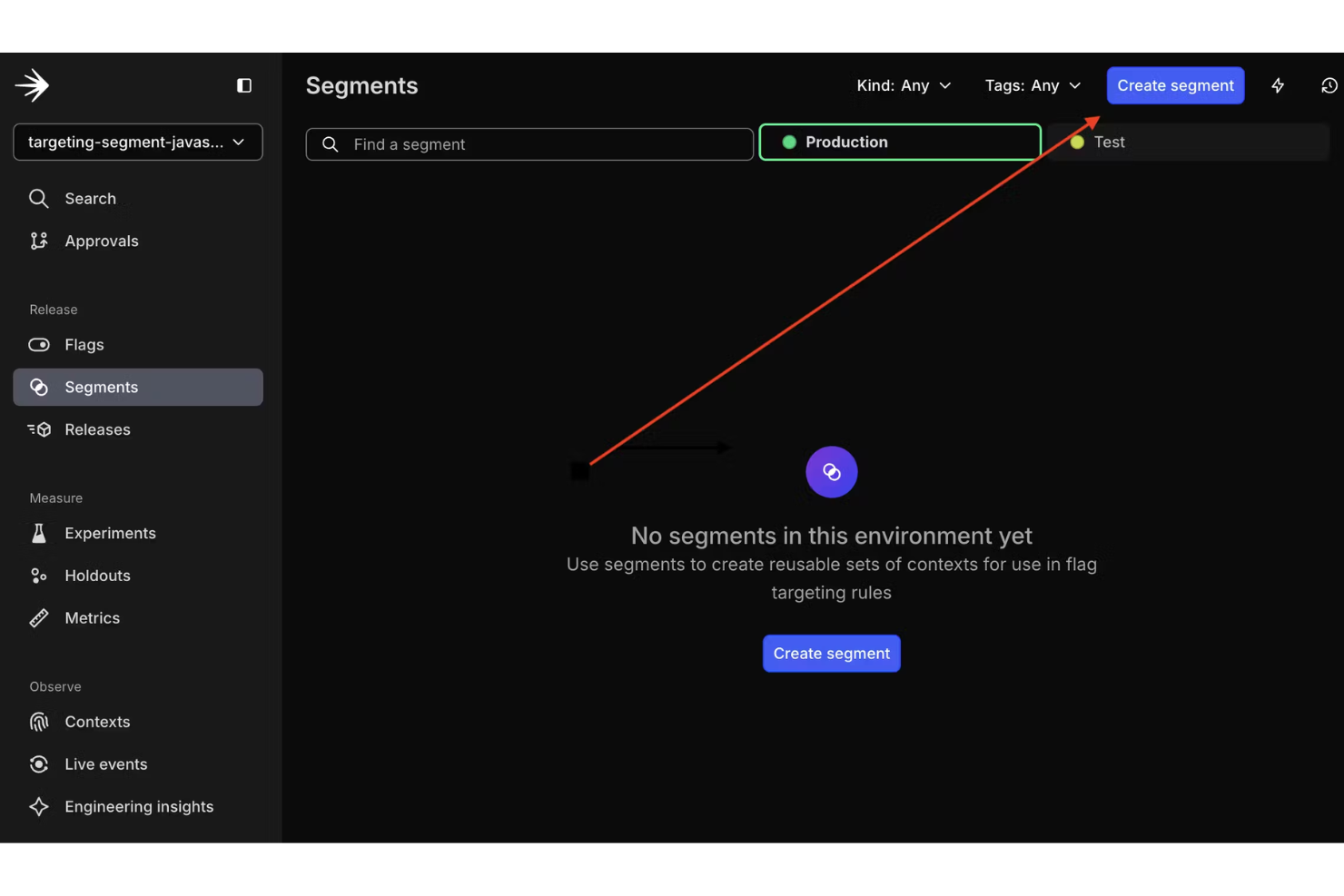1344x896 pixels.
Task: Click the Metrics ruler icon
Action: pyautogui.click(x=39, y=618)
